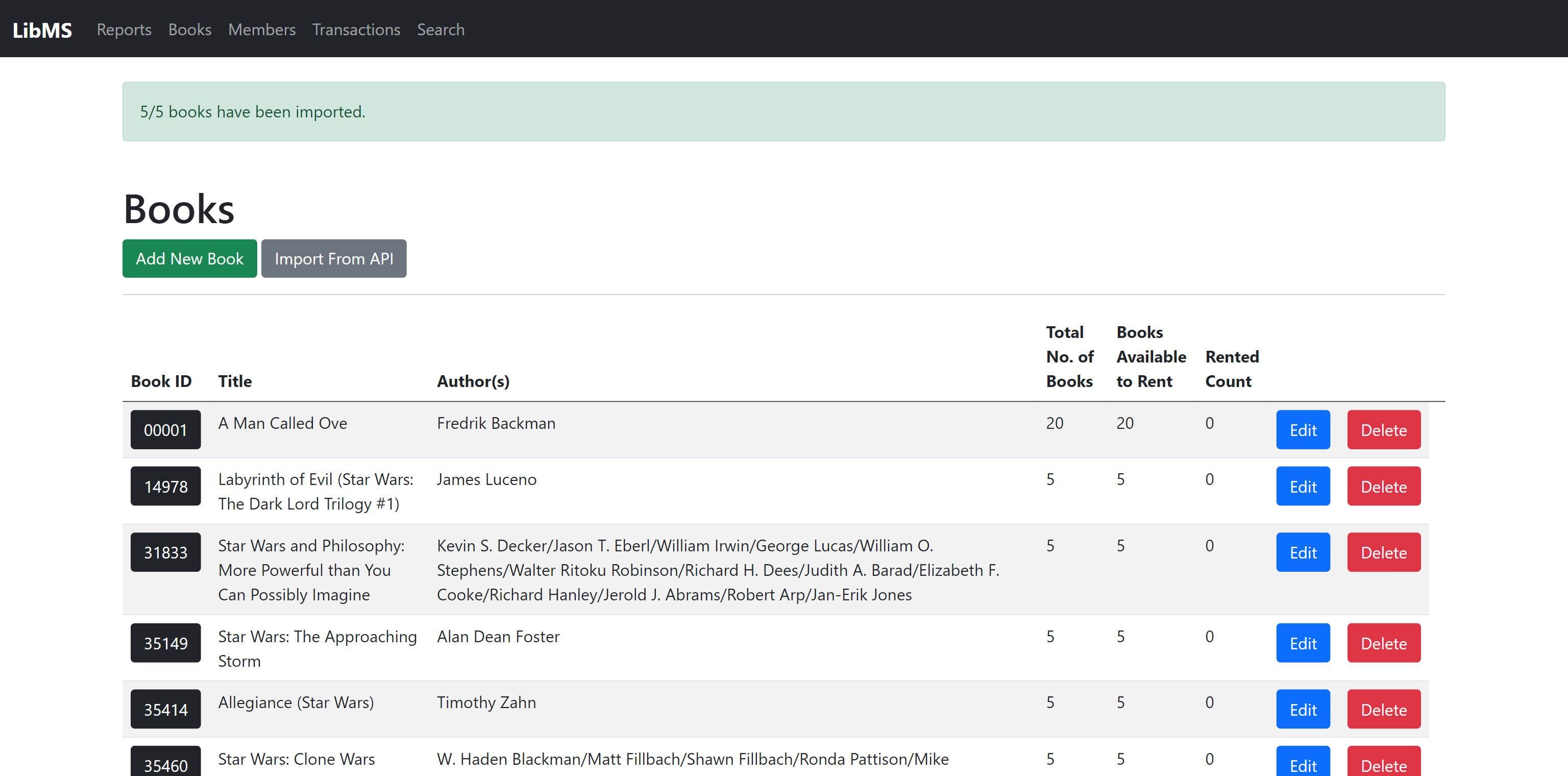This screenshot has height=776, width=1568.
Task: Click the Title column header
Action: [234, 381]
